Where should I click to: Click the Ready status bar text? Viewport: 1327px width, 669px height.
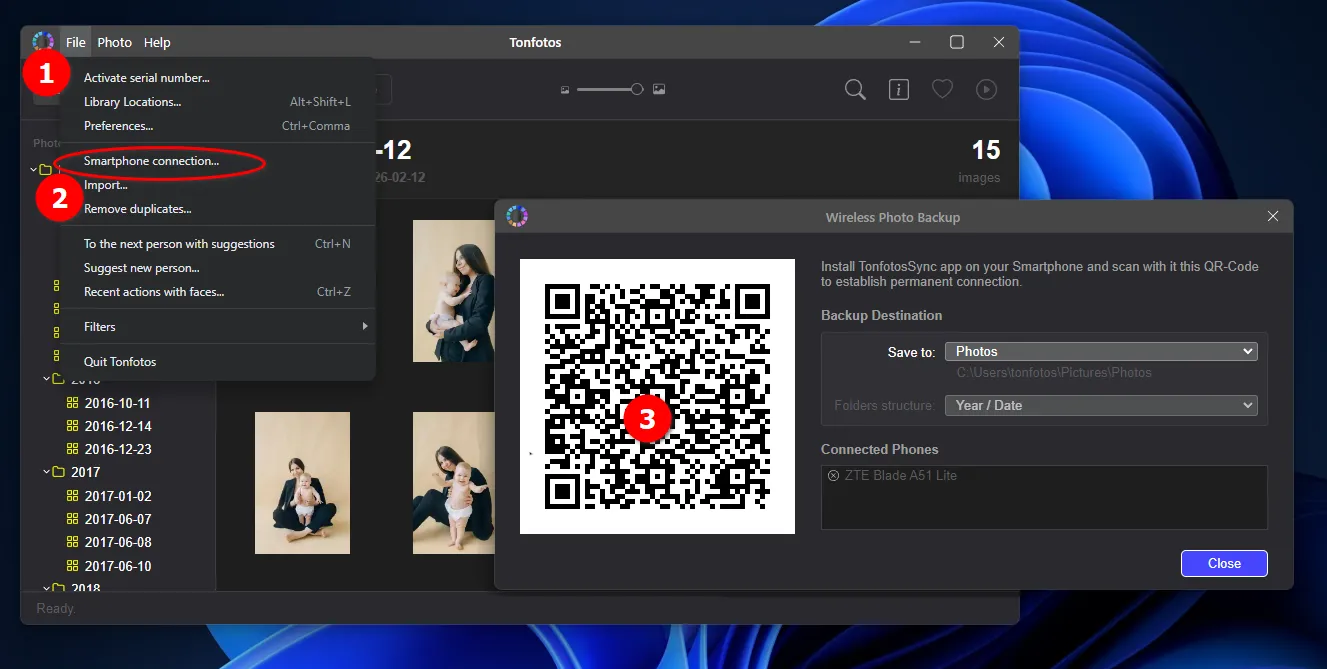tap(55, 608)
